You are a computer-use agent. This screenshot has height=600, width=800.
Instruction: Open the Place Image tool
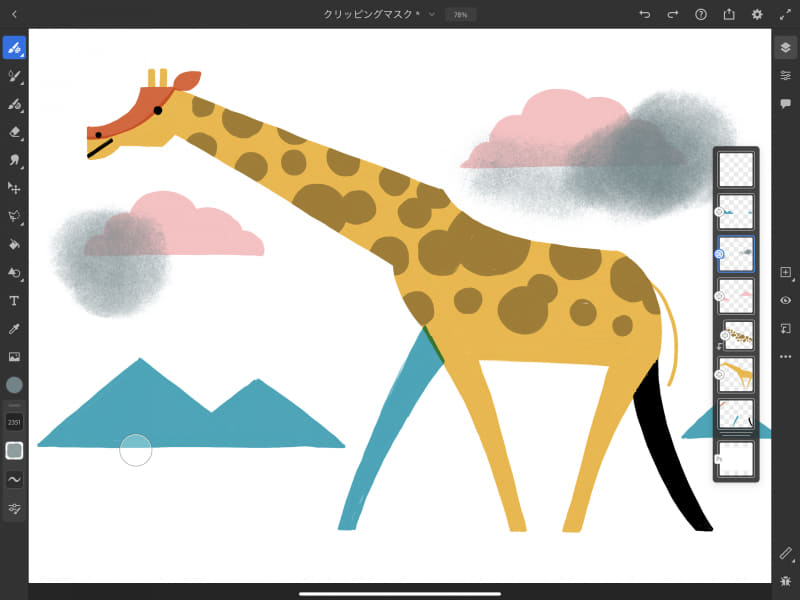click(x=14, y=357)
